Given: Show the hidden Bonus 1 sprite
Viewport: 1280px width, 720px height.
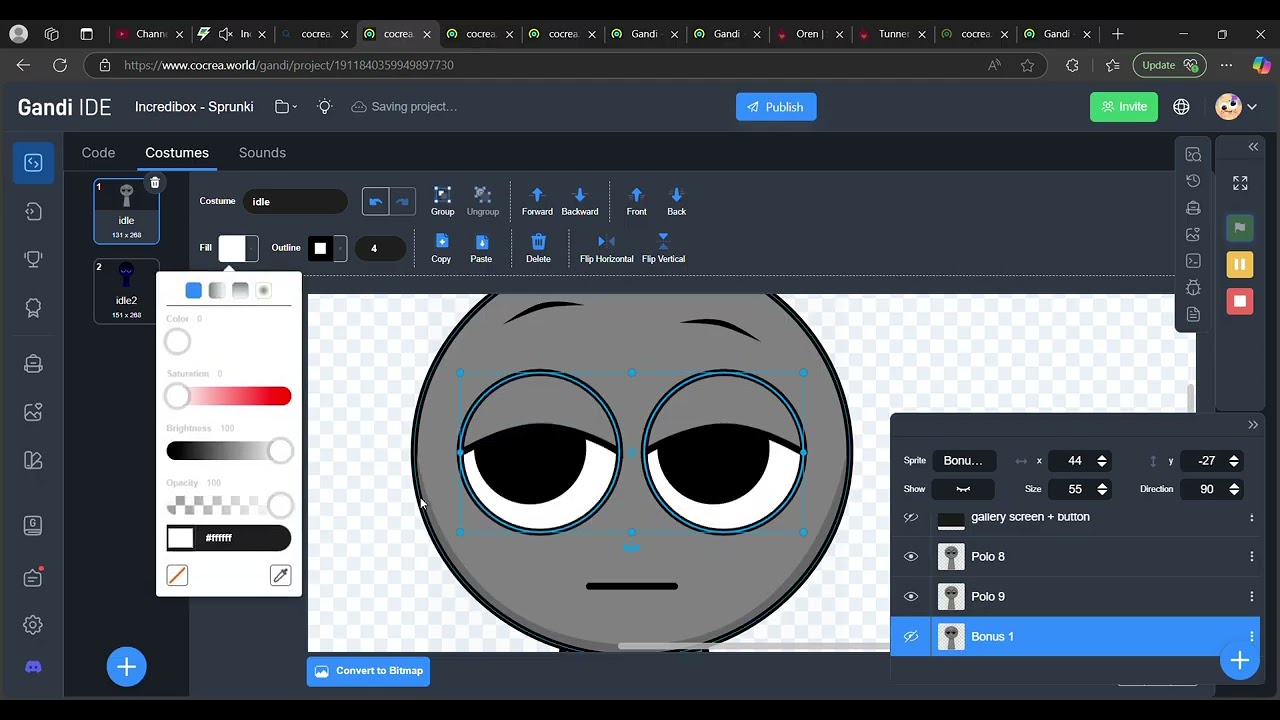Looking at the screenshot, I should coord(911,637).
